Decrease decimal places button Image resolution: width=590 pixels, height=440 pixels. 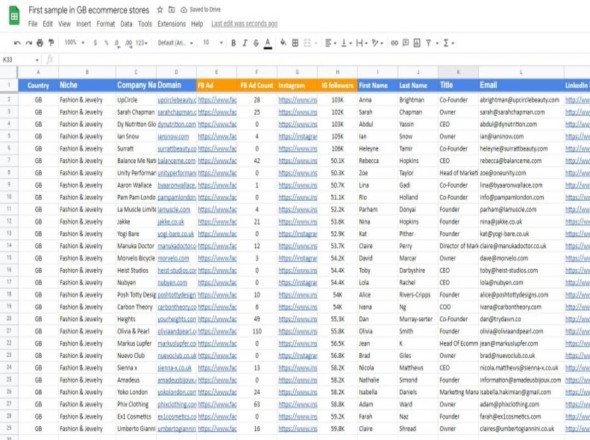pos(117,43)
